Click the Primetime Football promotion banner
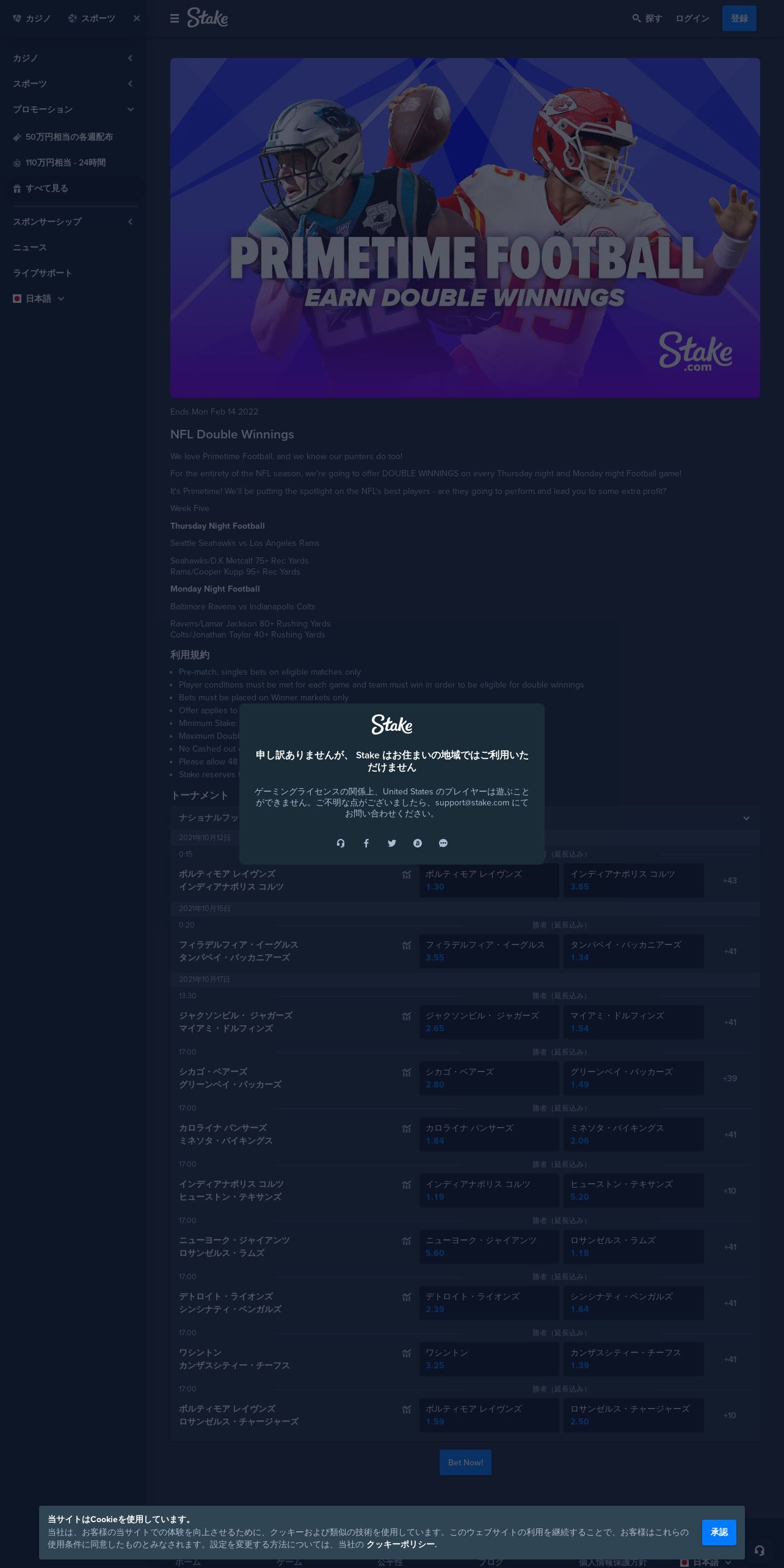784x1568 pixels. click(x=465, y=228)
